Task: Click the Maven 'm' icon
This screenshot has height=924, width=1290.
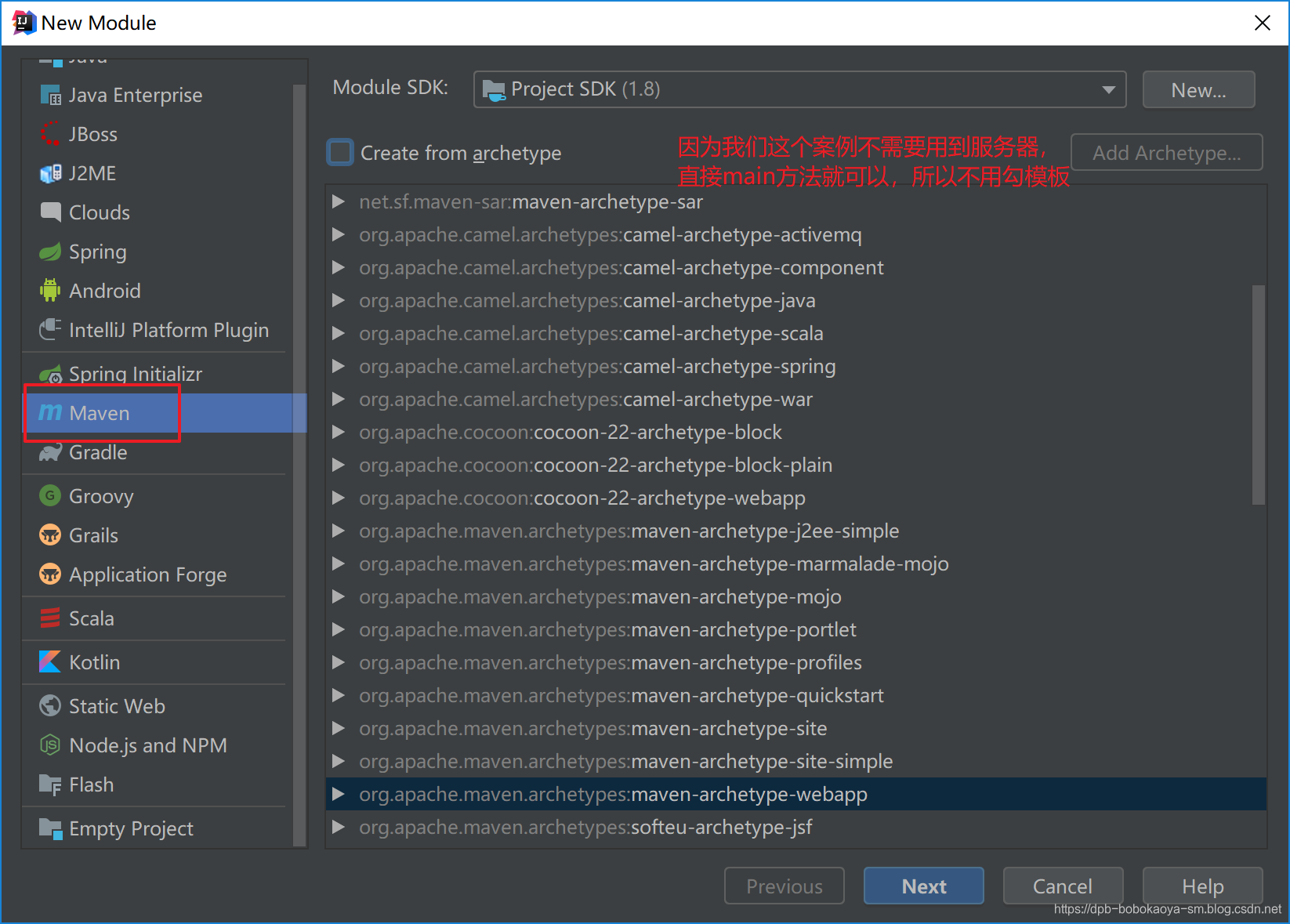Action: click(50, 413)
